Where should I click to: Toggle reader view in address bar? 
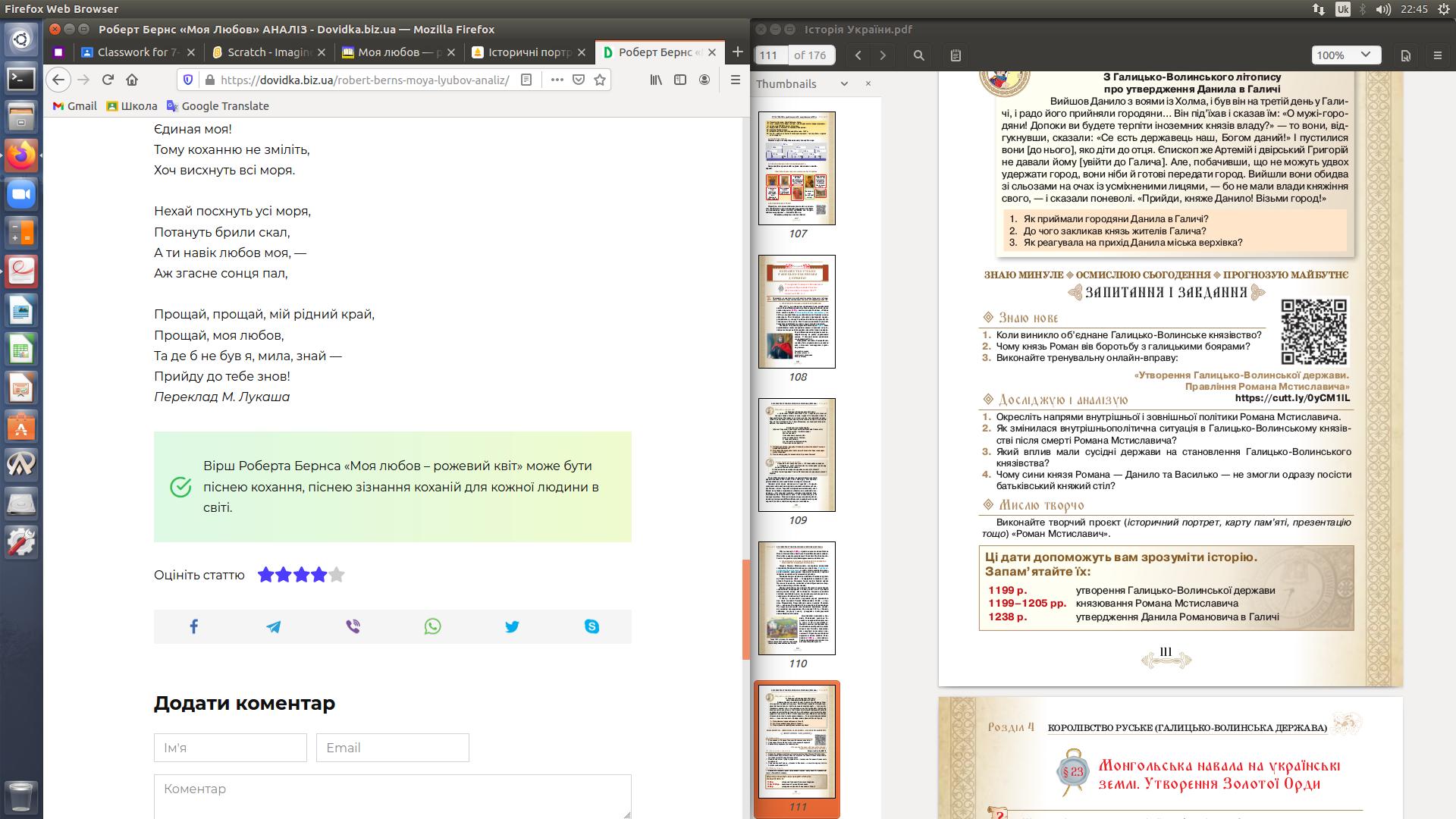(x=526, y=80)
